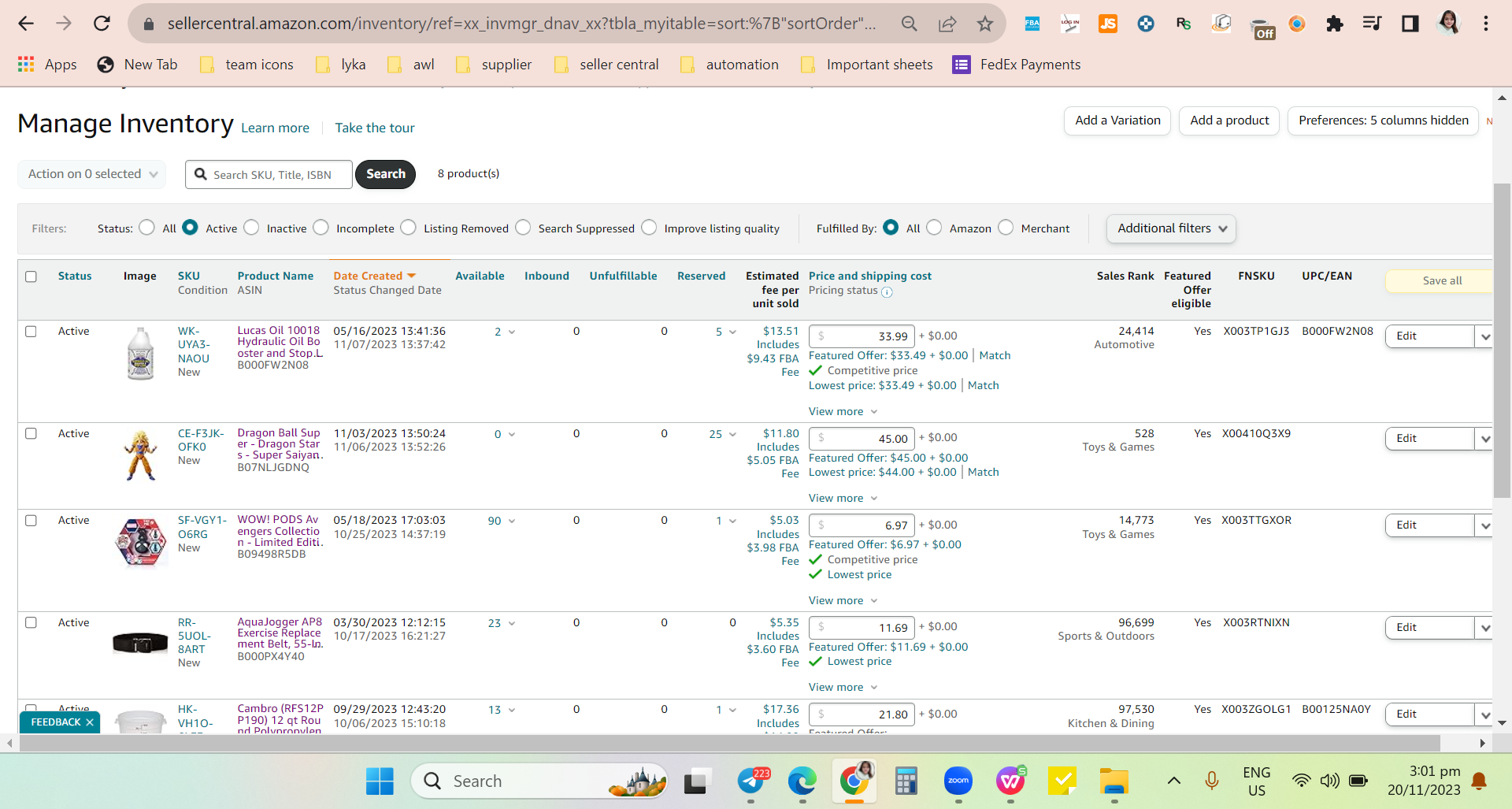
Task: Open the Chrome profile avatar
Action: [1448, 23]
